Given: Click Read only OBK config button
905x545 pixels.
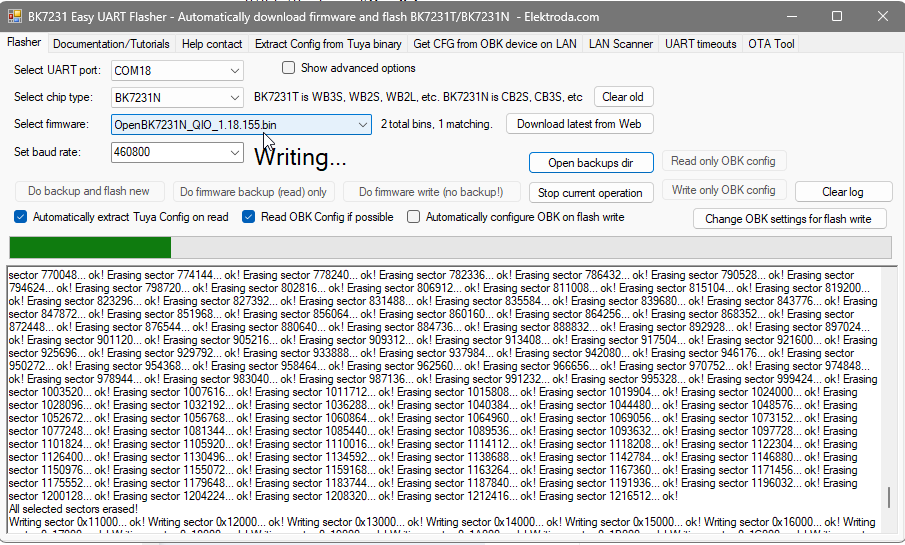Looking at the screenshot, I should [724, 161].
